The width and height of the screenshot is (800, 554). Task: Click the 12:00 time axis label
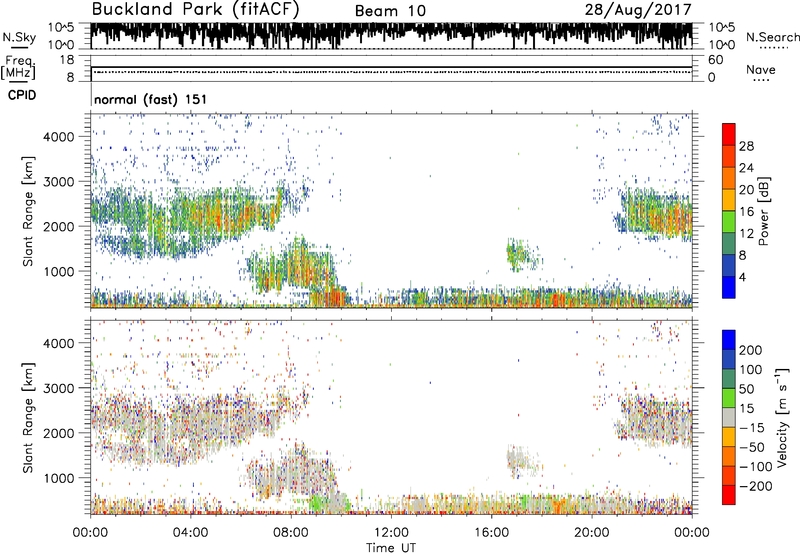pyautogui.click(x=391, y=533)
